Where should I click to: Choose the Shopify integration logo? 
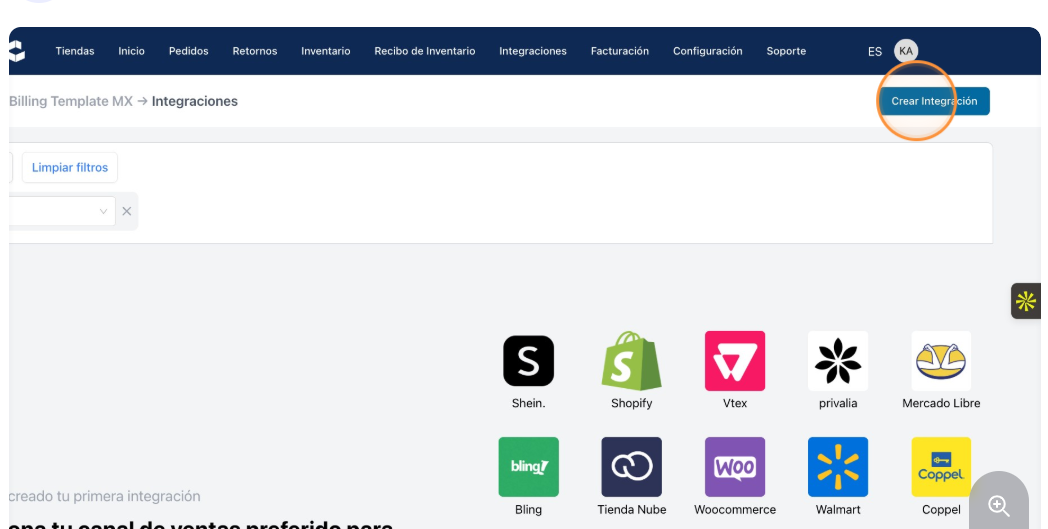631,360
